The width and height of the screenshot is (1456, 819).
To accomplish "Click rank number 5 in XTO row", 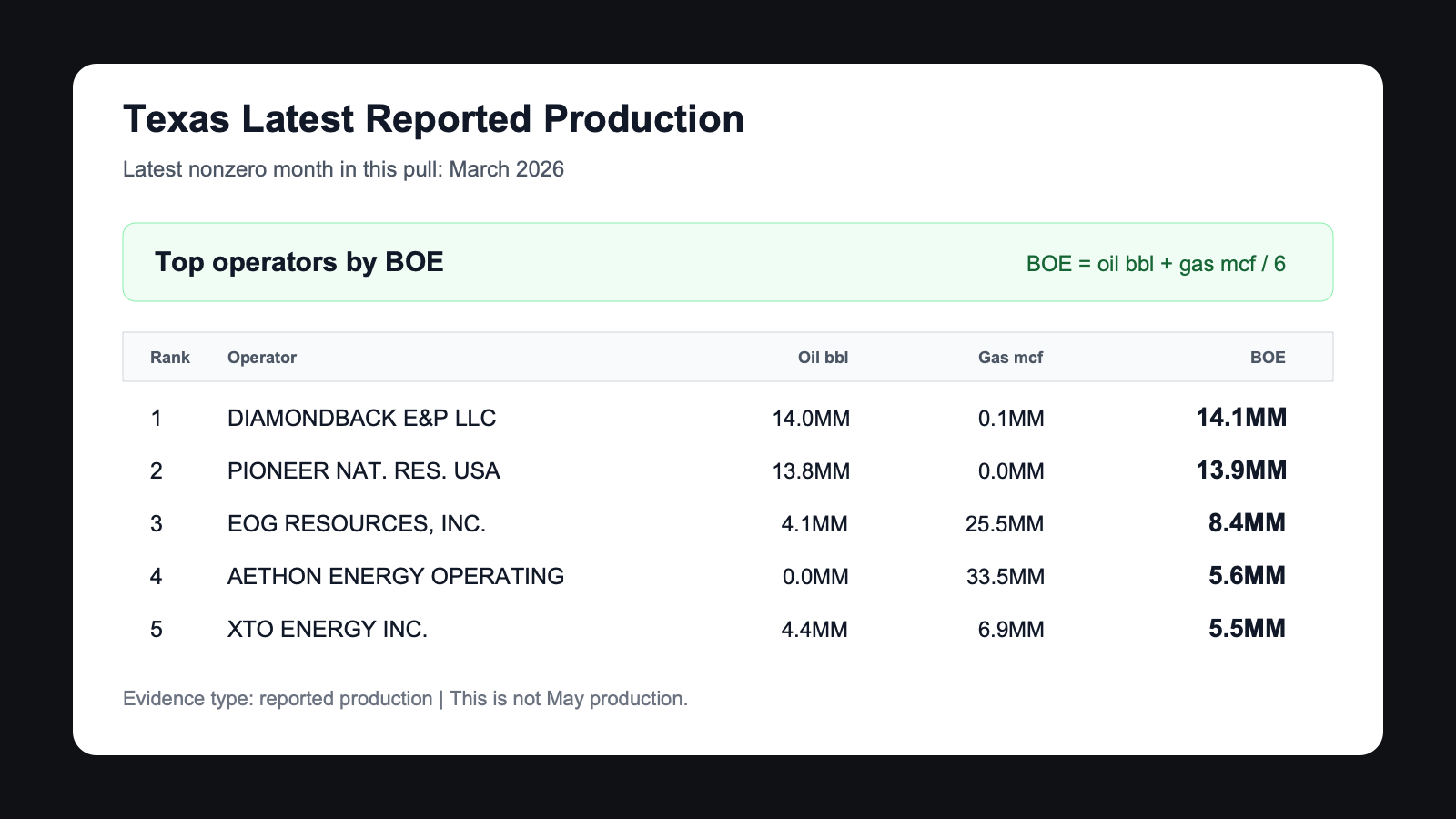I will pos(157,630).
